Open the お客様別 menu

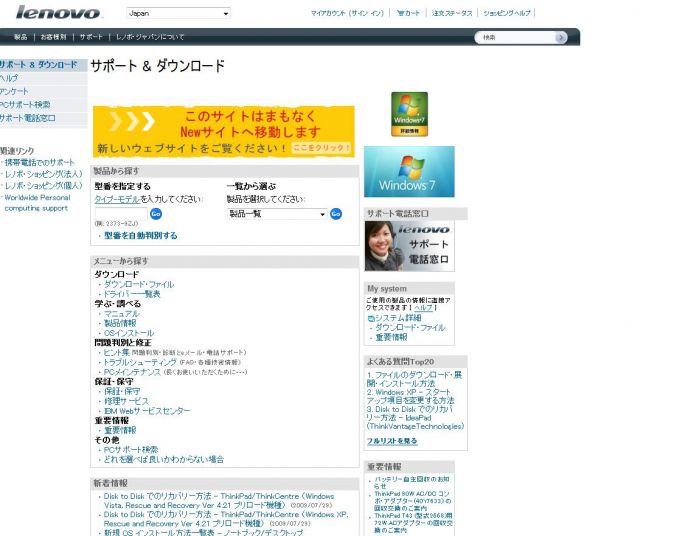53,37
